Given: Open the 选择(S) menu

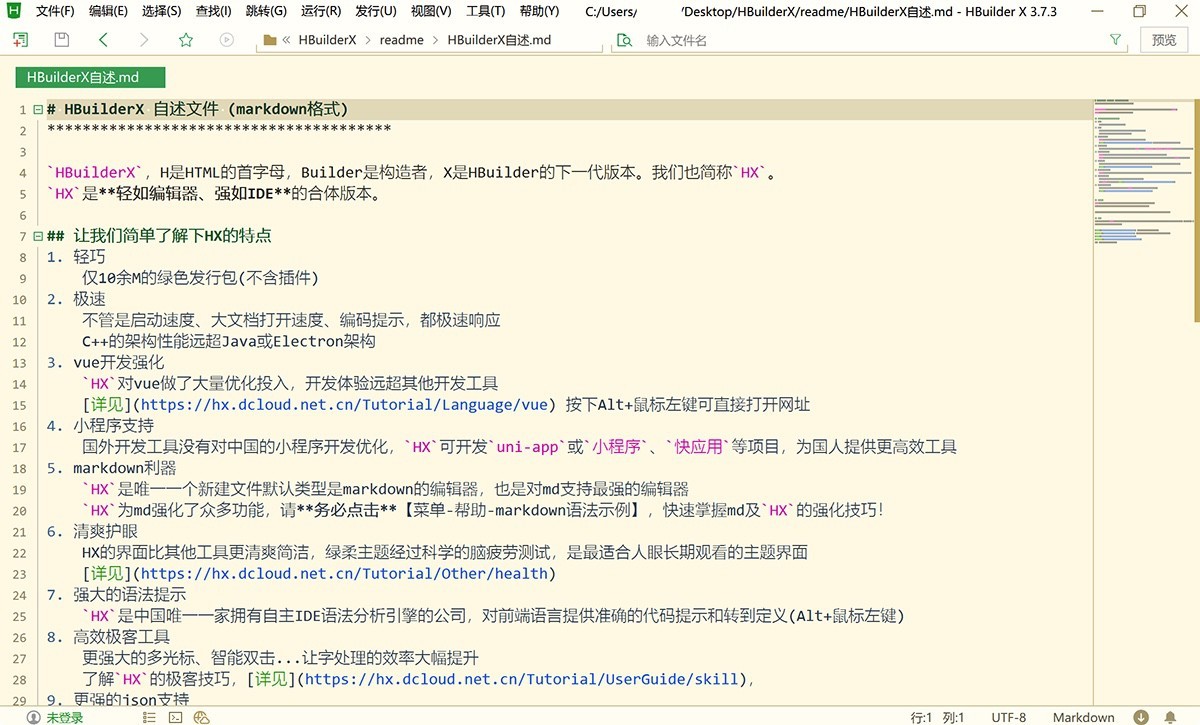Looking at the screenshot, I should click(161, 12).
